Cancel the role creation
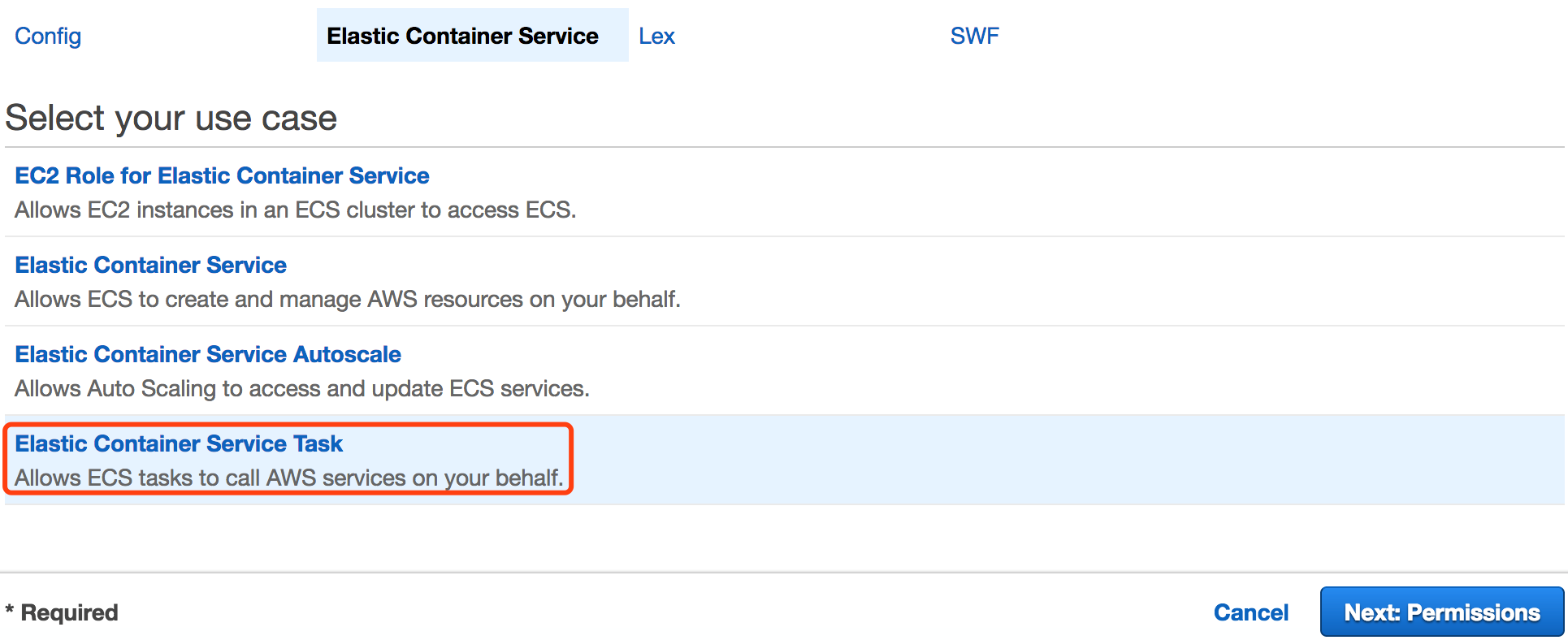The height and width of the screenshot is (640, 1568). click(x=1250, y=612)
